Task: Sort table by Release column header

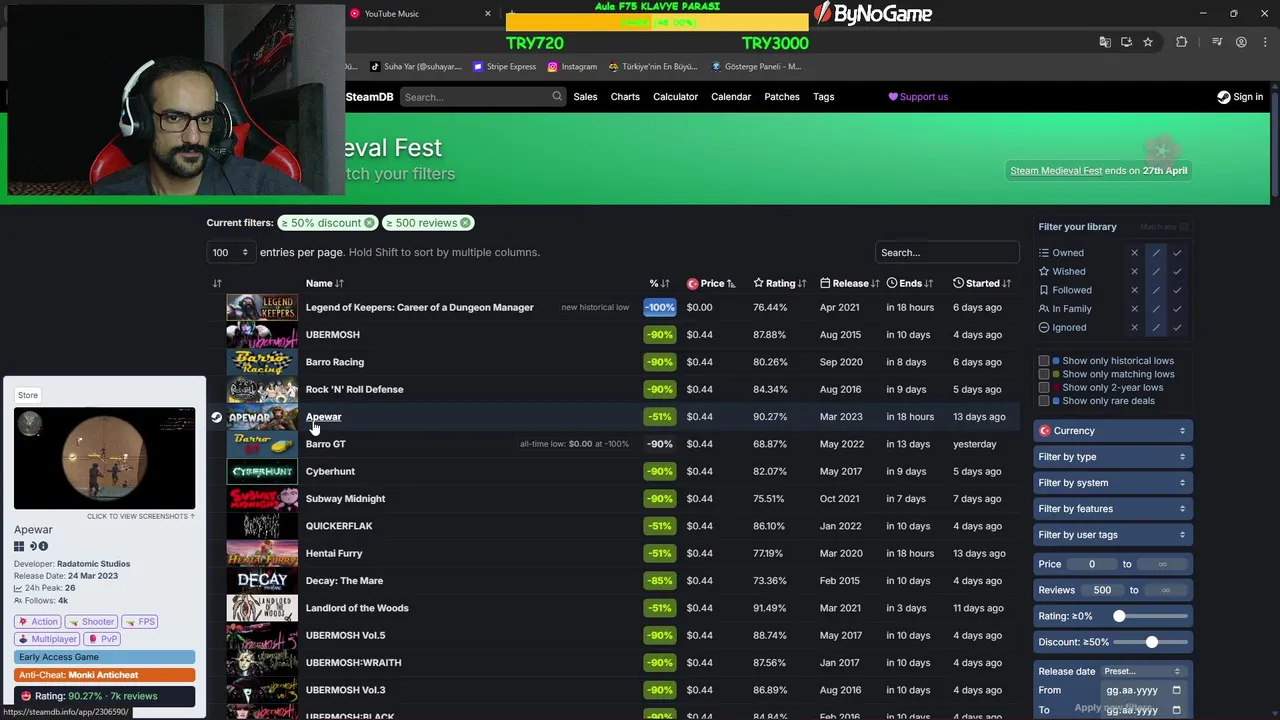Action: [x=849, y=284]
